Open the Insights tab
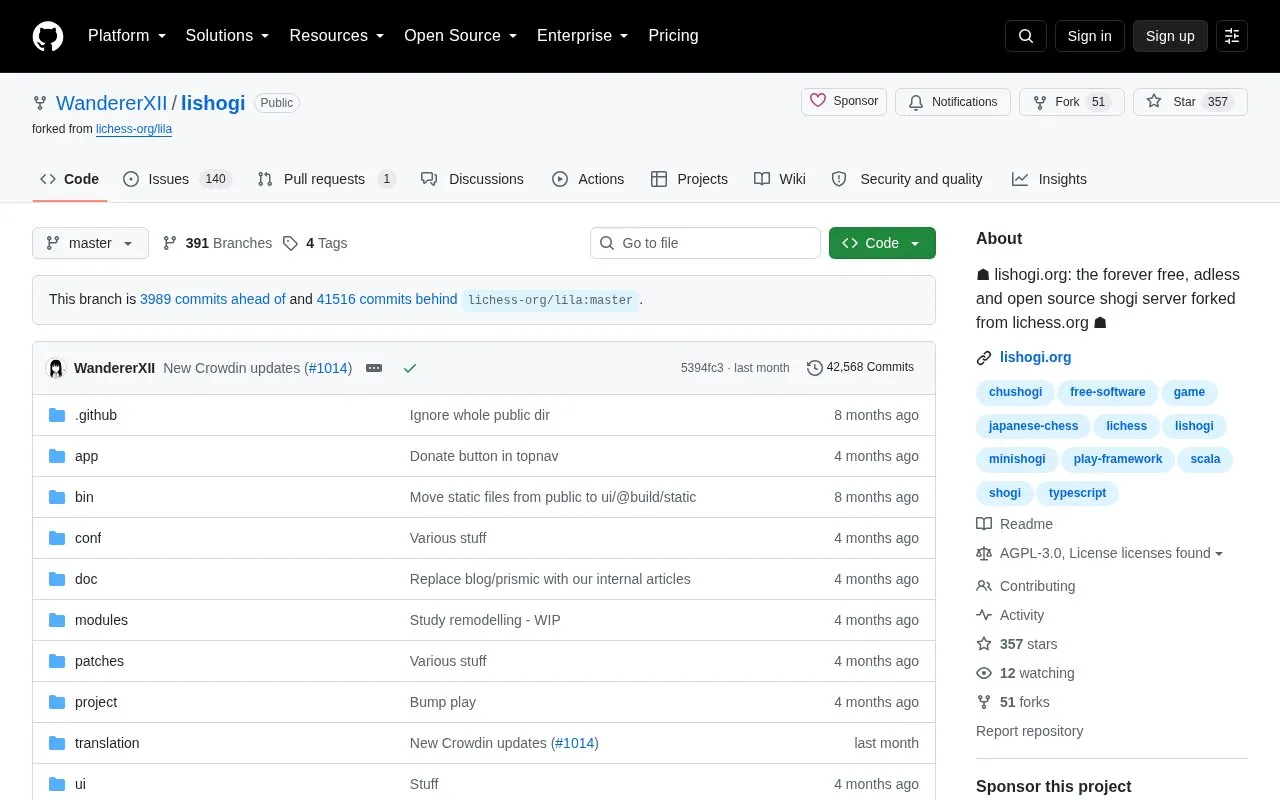1280x800 pixels. [1049, 179]
